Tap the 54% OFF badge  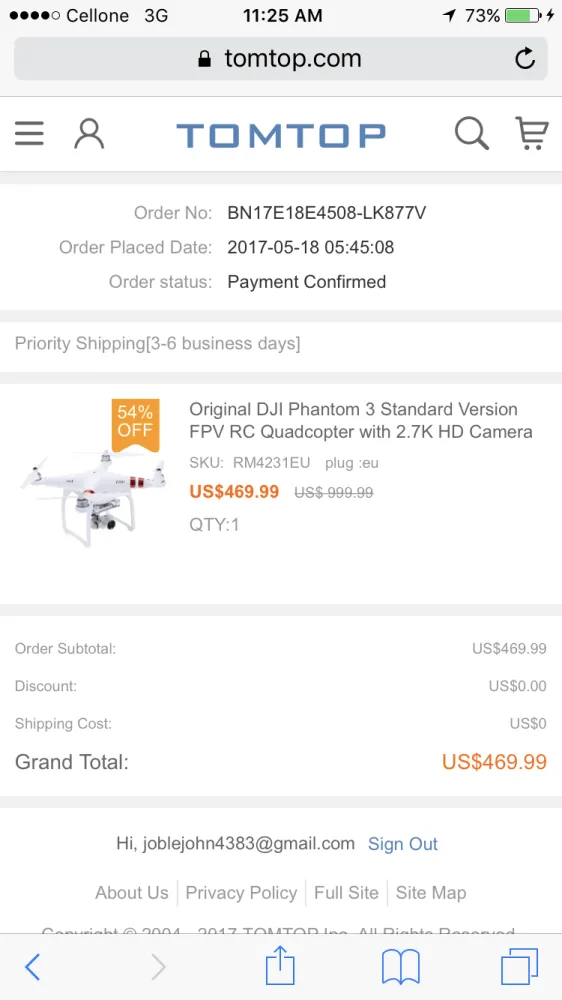pyautogui.click(x=135, y=423)
